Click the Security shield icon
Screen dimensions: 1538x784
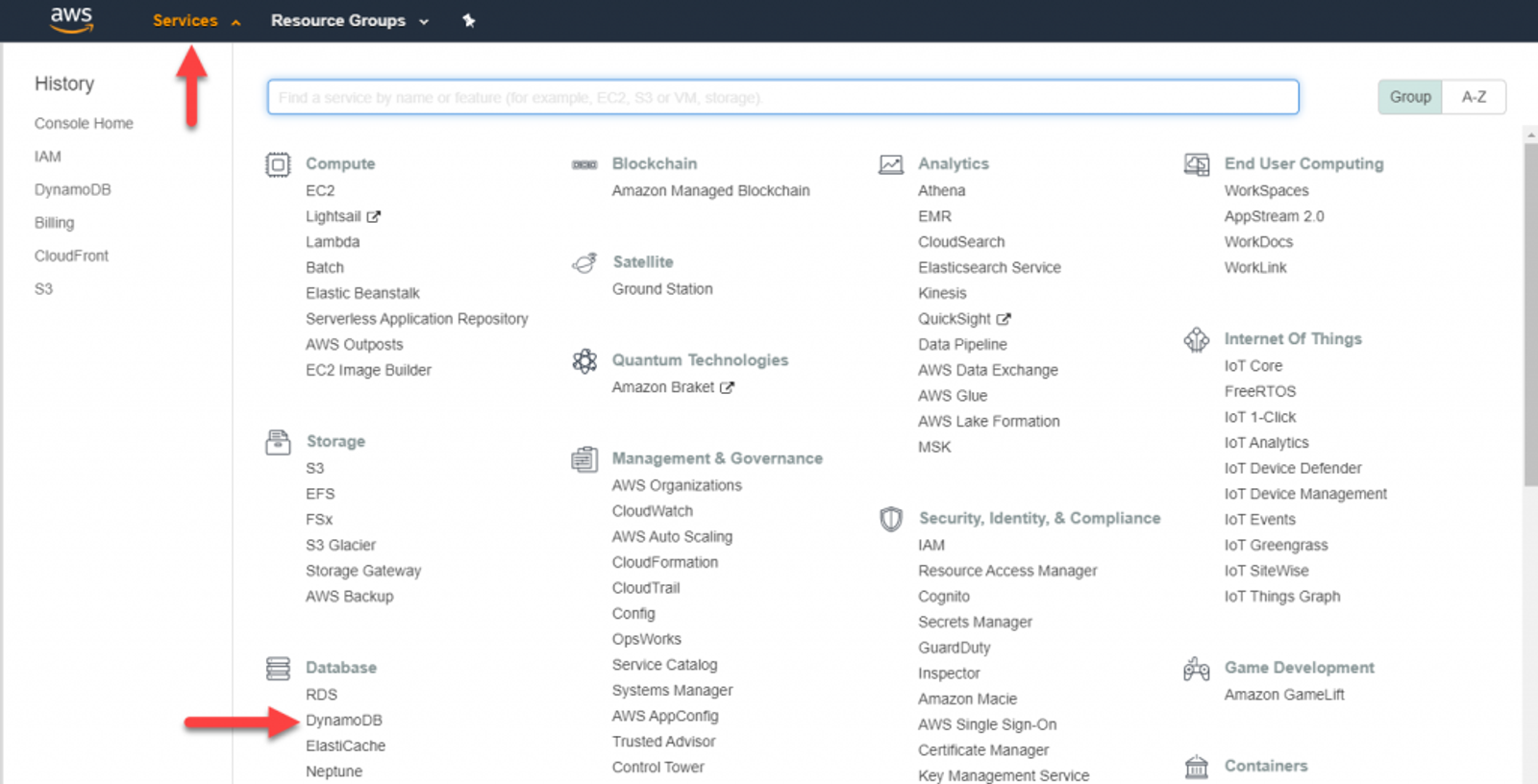point(891,519)
